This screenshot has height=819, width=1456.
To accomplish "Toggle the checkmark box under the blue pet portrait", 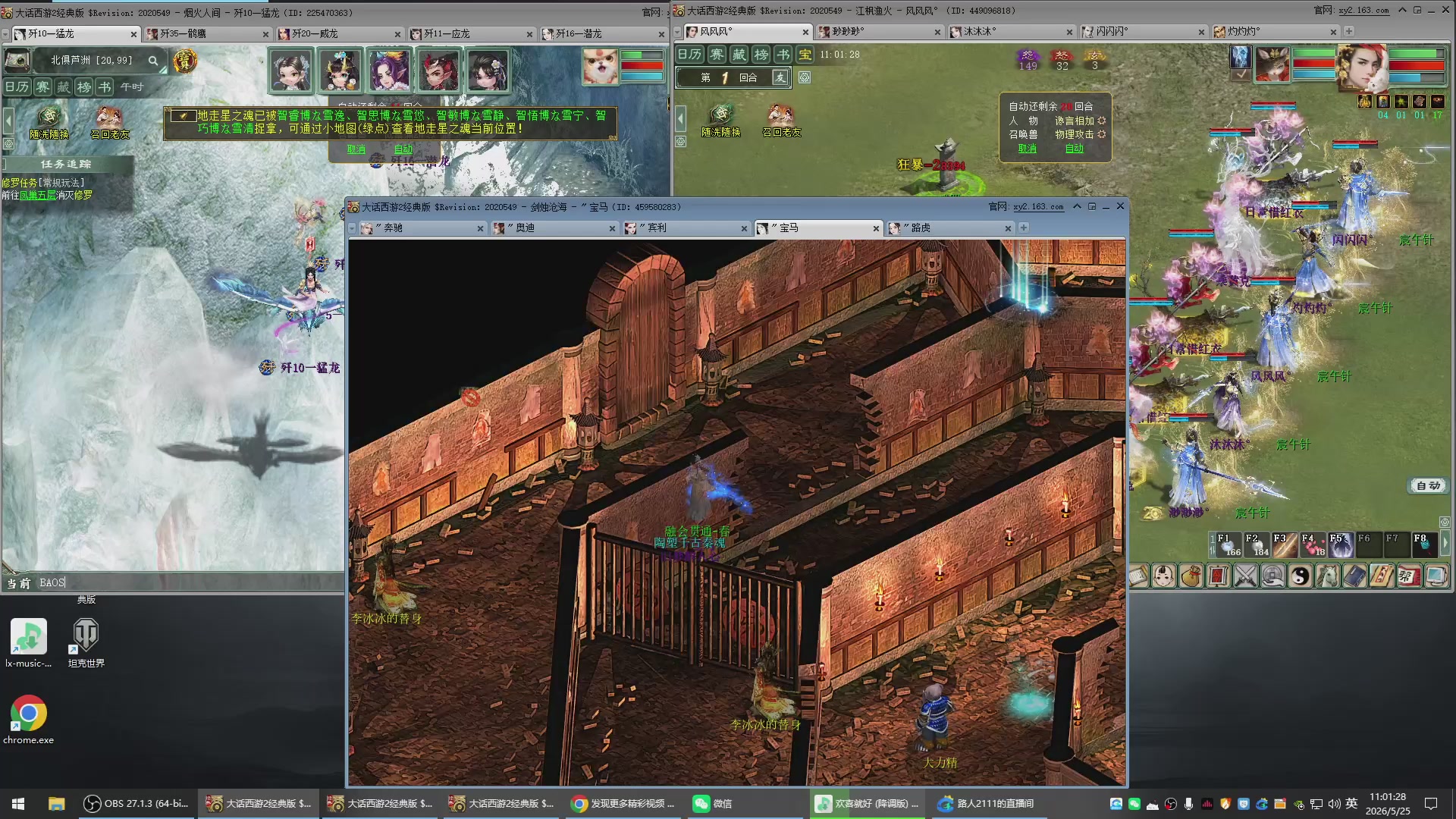I will pos(1241,75).
